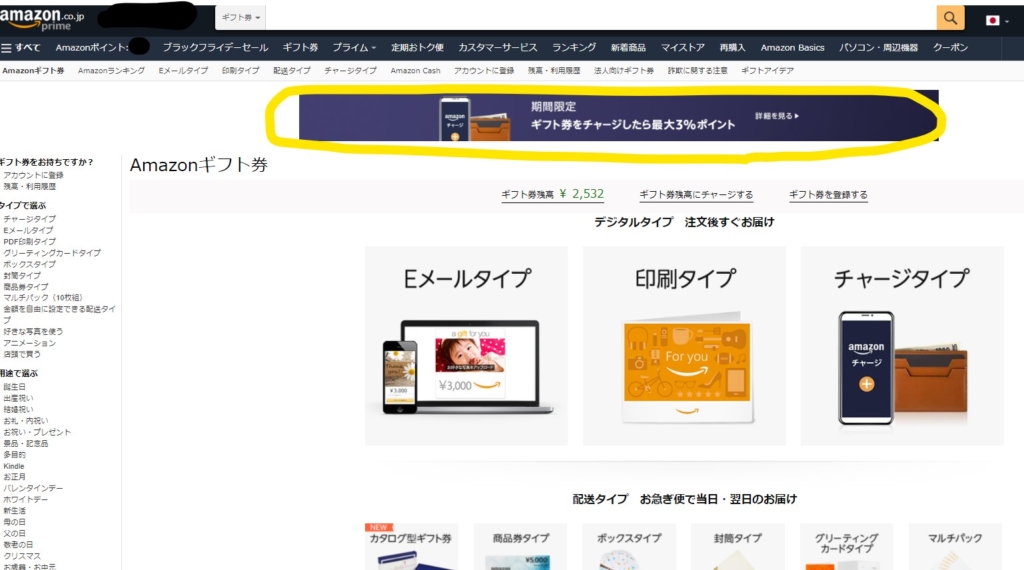Image resolution: width=1024 pixels, height=570 pixels.
Task: Click アカウントに登録 in the left sidebar
Action: [x=33, y=175]
